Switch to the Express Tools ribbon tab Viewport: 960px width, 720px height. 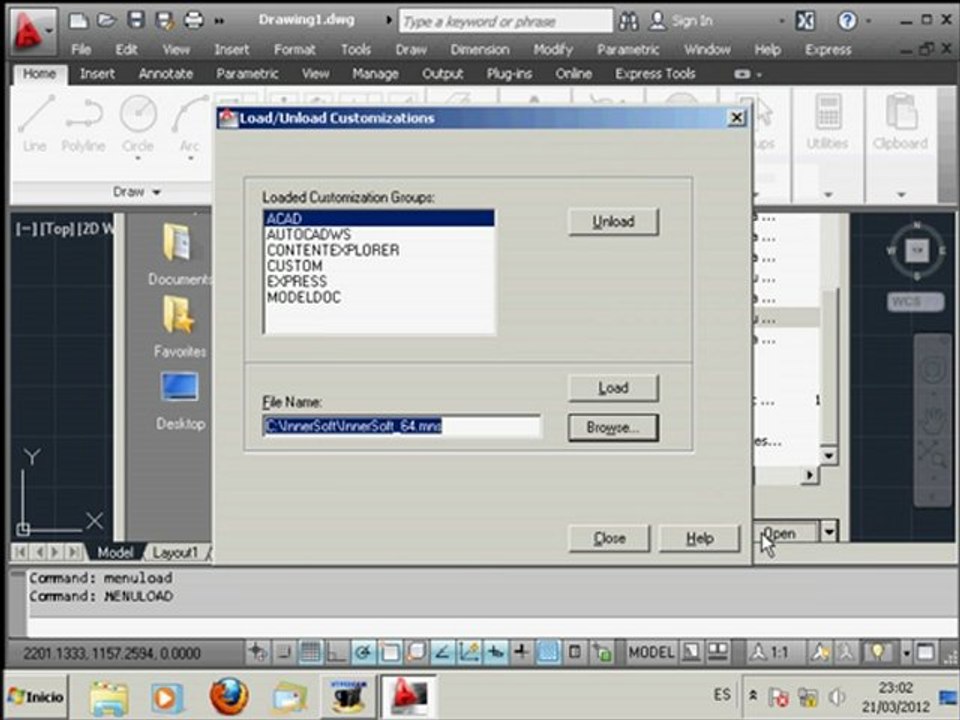pyautogui.click(x=655, y=74)
